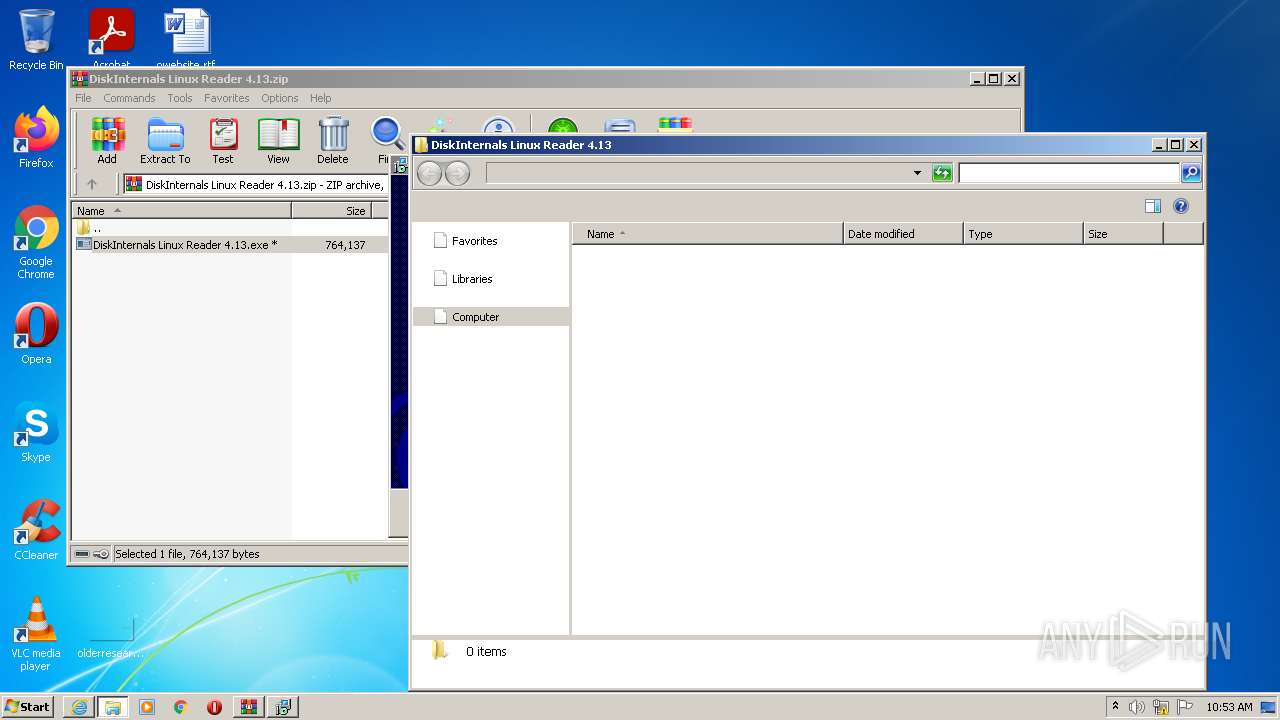Go up one level in WinRAR
The image size is (1280, 720).
pos(92,184)
